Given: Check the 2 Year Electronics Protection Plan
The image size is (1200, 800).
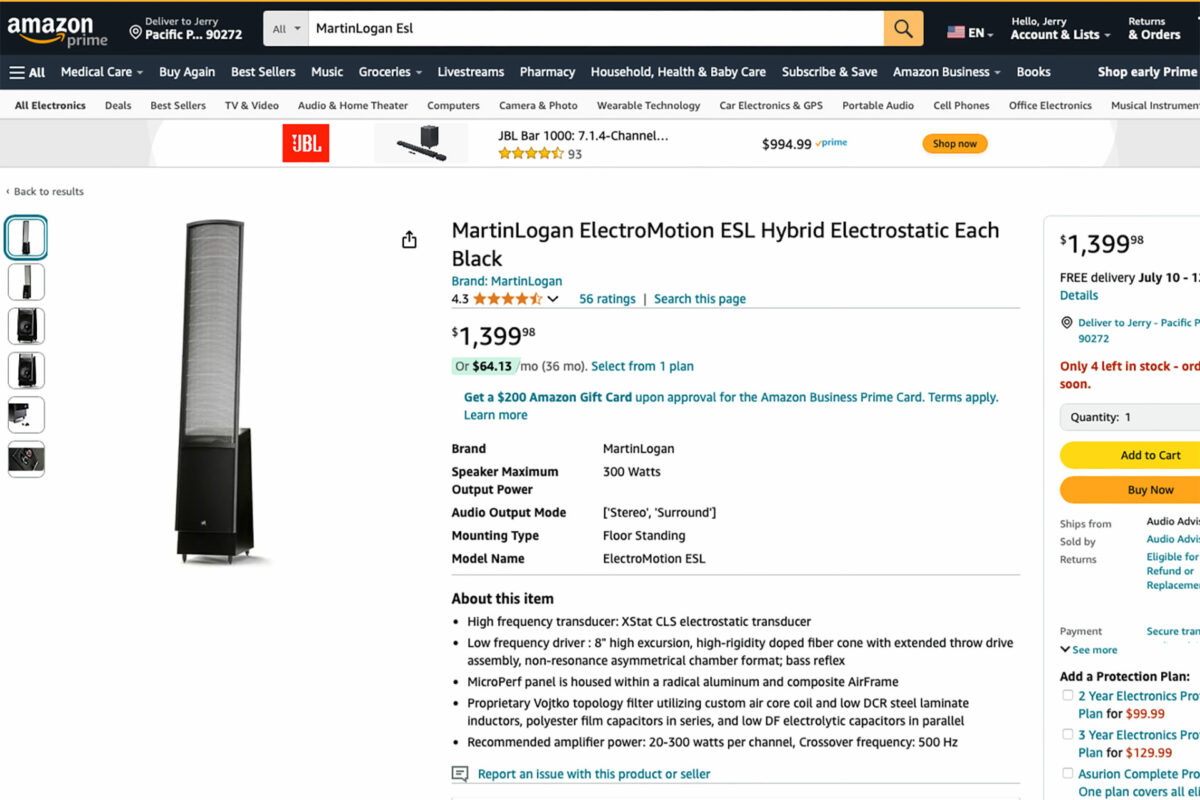Looking at the screenshot, I should click(x=1067, y=696).
